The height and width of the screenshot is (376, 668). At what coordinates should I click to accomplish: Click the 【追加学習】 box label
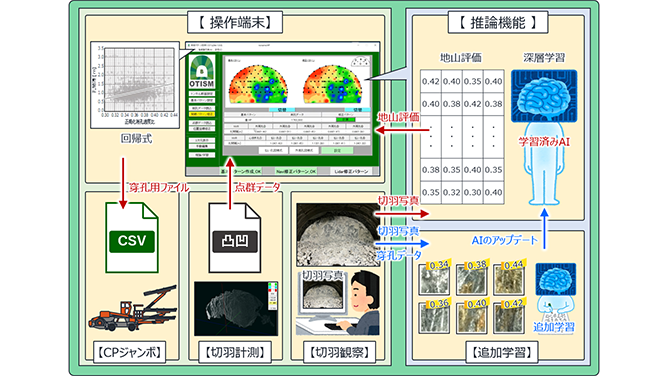tap(501, 352)
